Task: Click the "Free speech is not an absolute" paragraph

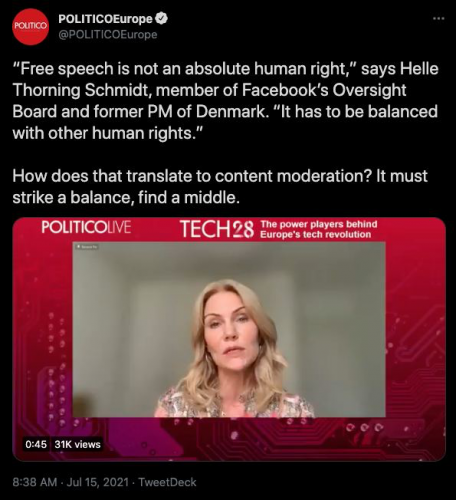Action: 225,101
